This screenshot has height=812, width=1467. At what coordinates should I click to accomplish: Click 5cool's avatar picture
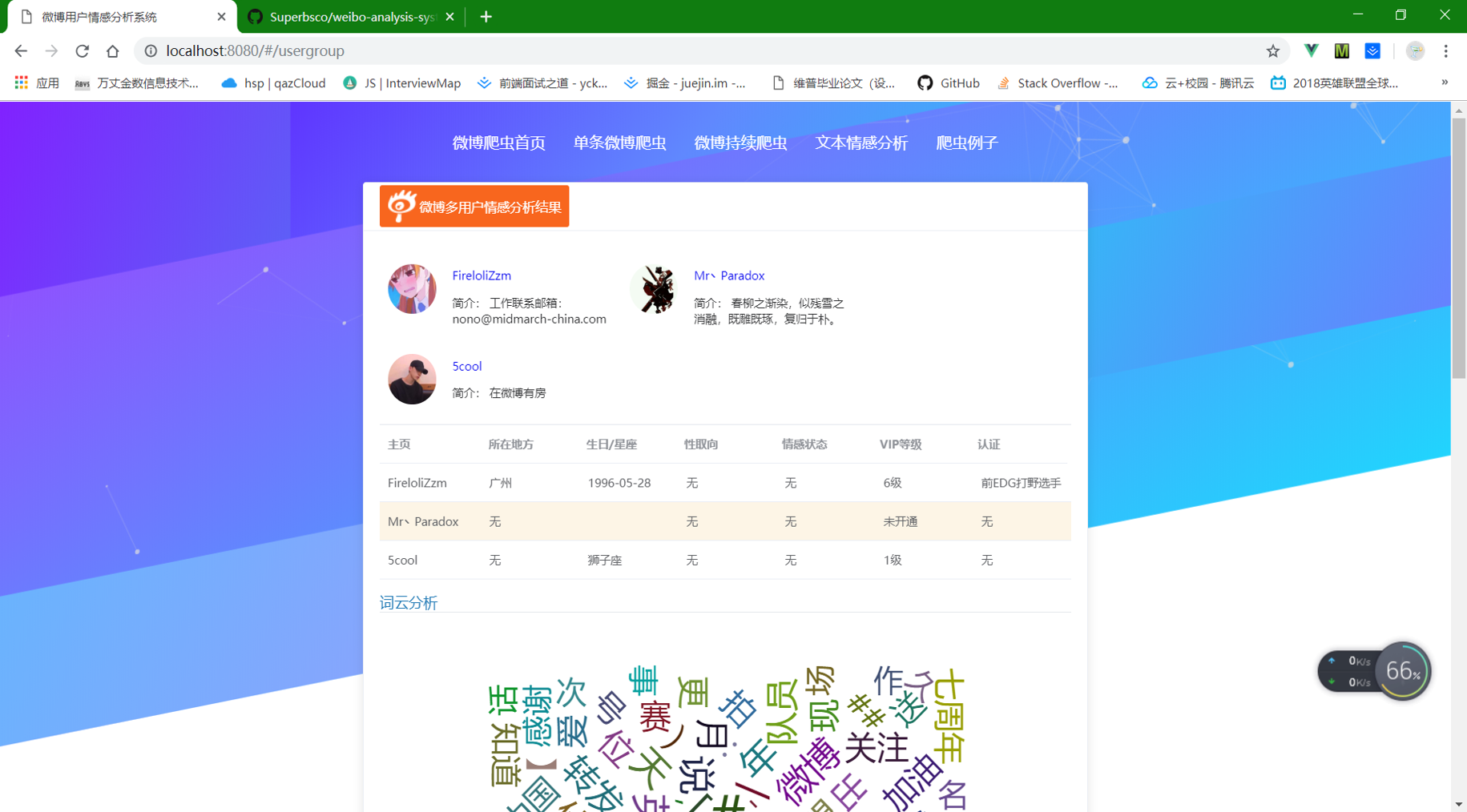pyautogui.click(x=412, y=379)
